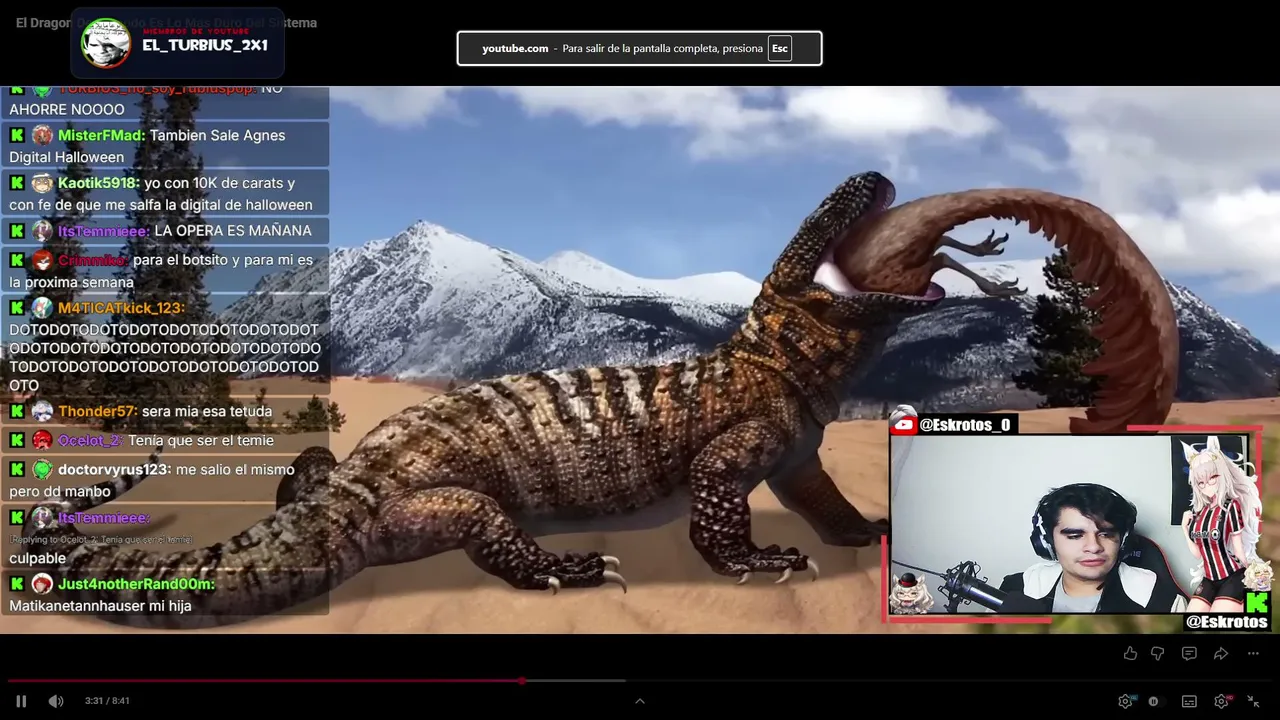The width and height of the screenshot is (1280, 720).
Task: Click the 'Matikanetannhauser mi hija' message
Action: point(100,606)
